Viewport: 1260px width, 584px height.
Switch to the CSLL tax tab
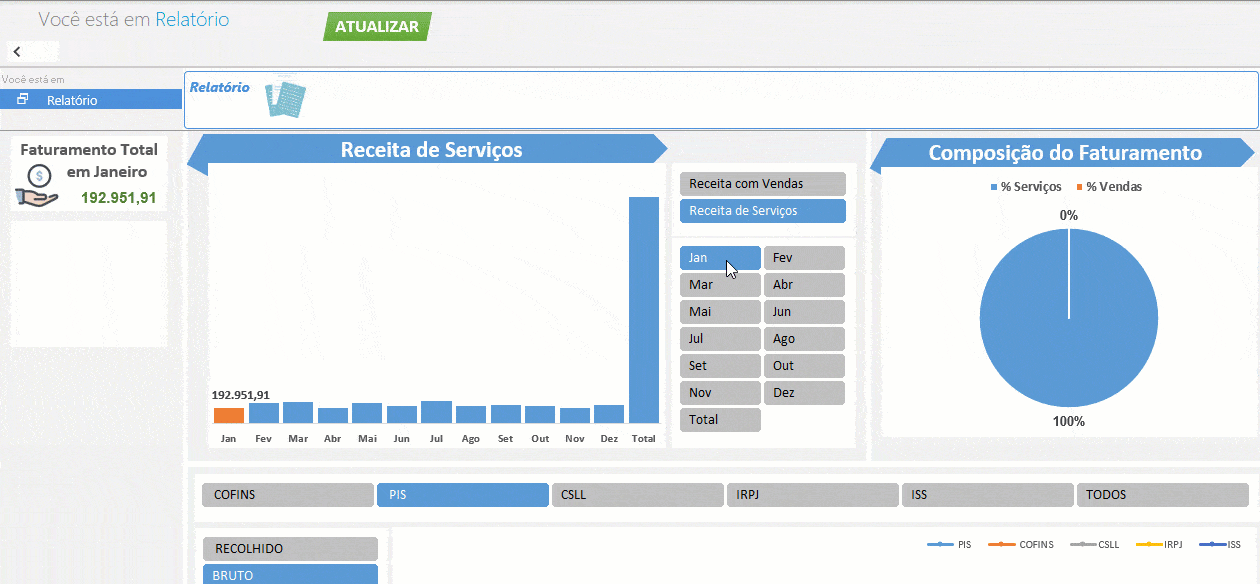pyautogui.click(x=638, y=495)
